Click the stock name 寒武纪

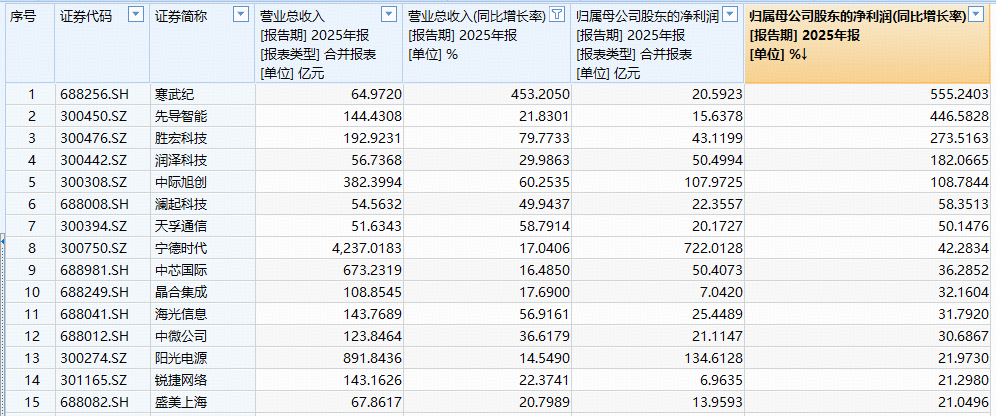pyautogui.click(x=175, y=95)
